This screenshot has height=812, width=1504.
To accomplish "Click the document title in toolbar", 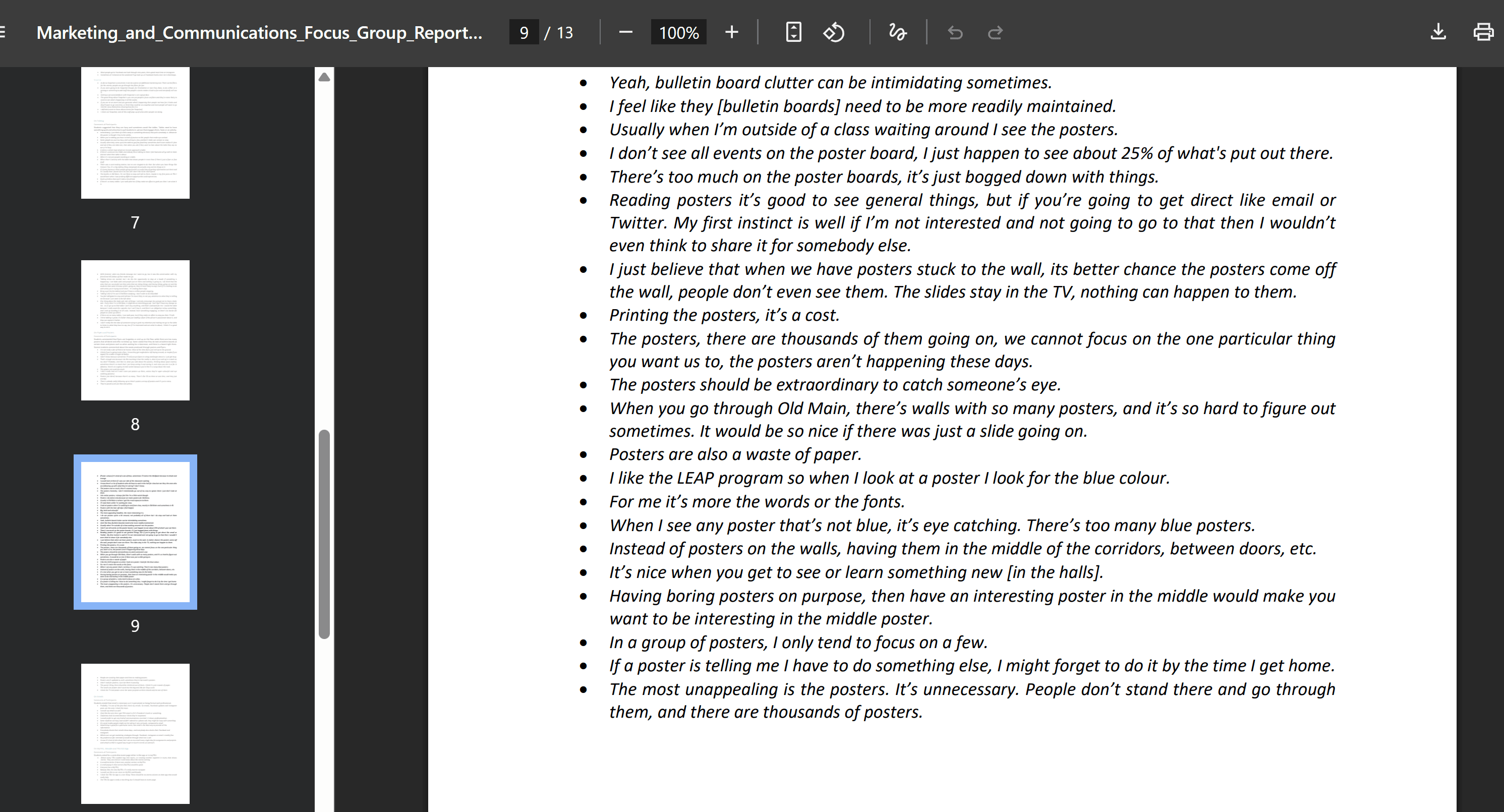I will [259, 32].
